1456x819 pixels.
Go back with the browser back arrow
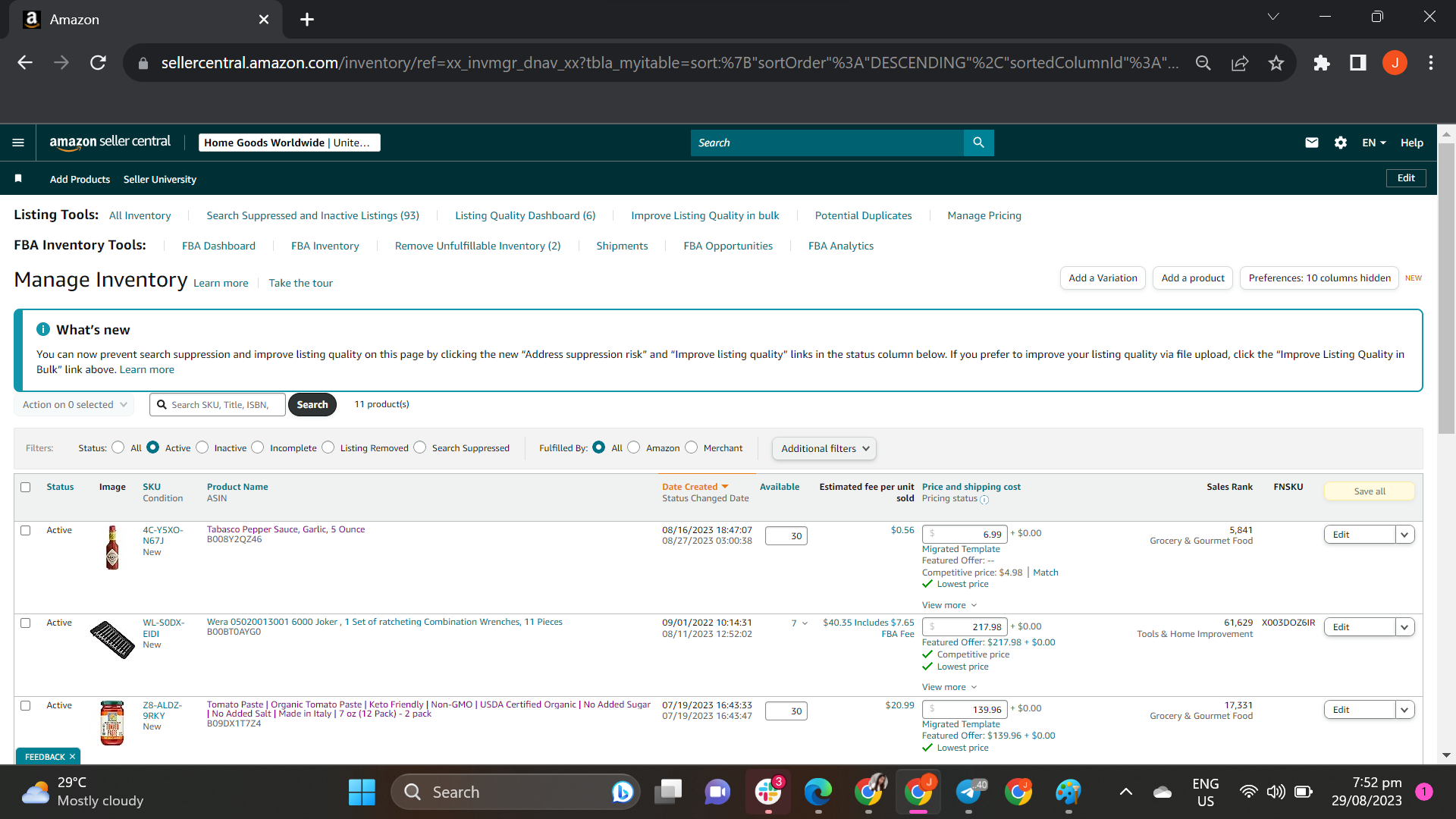[x=25, y=63]
